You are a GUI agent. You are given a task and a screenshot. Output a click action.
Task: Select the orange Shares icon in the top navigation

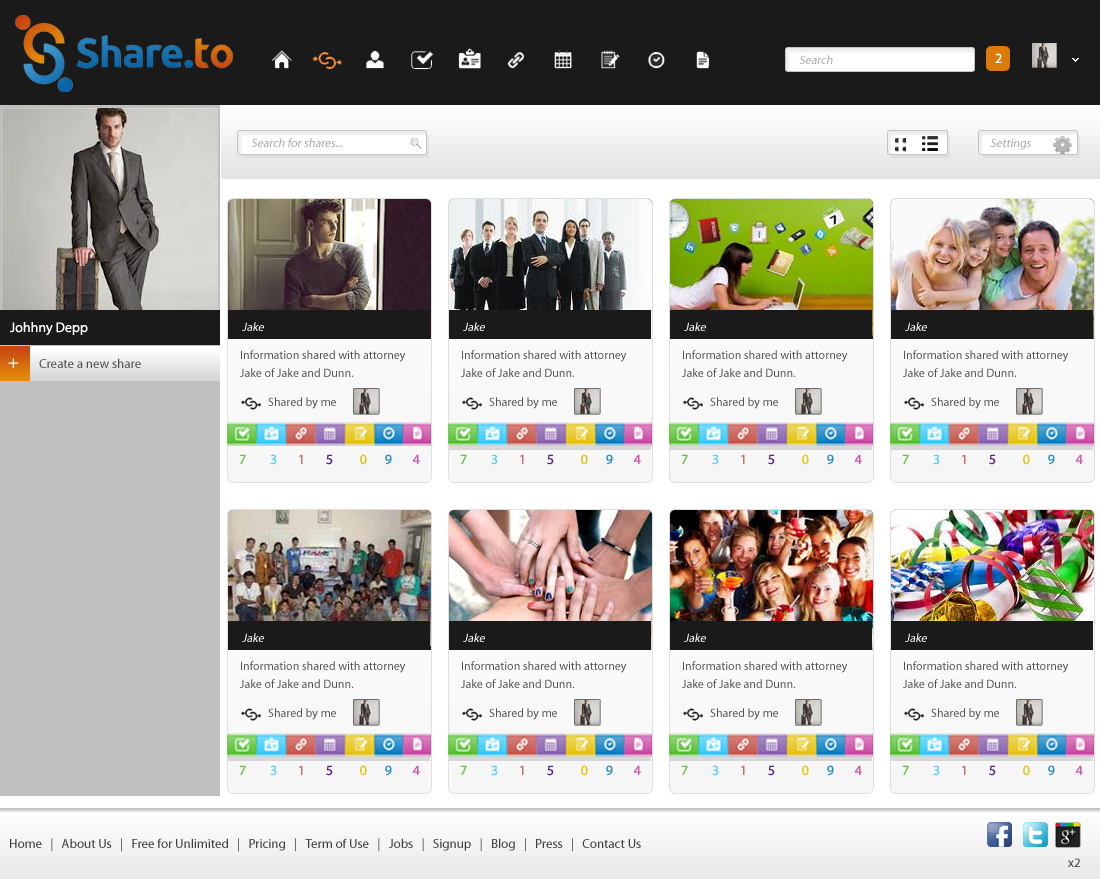coord(328,59)
